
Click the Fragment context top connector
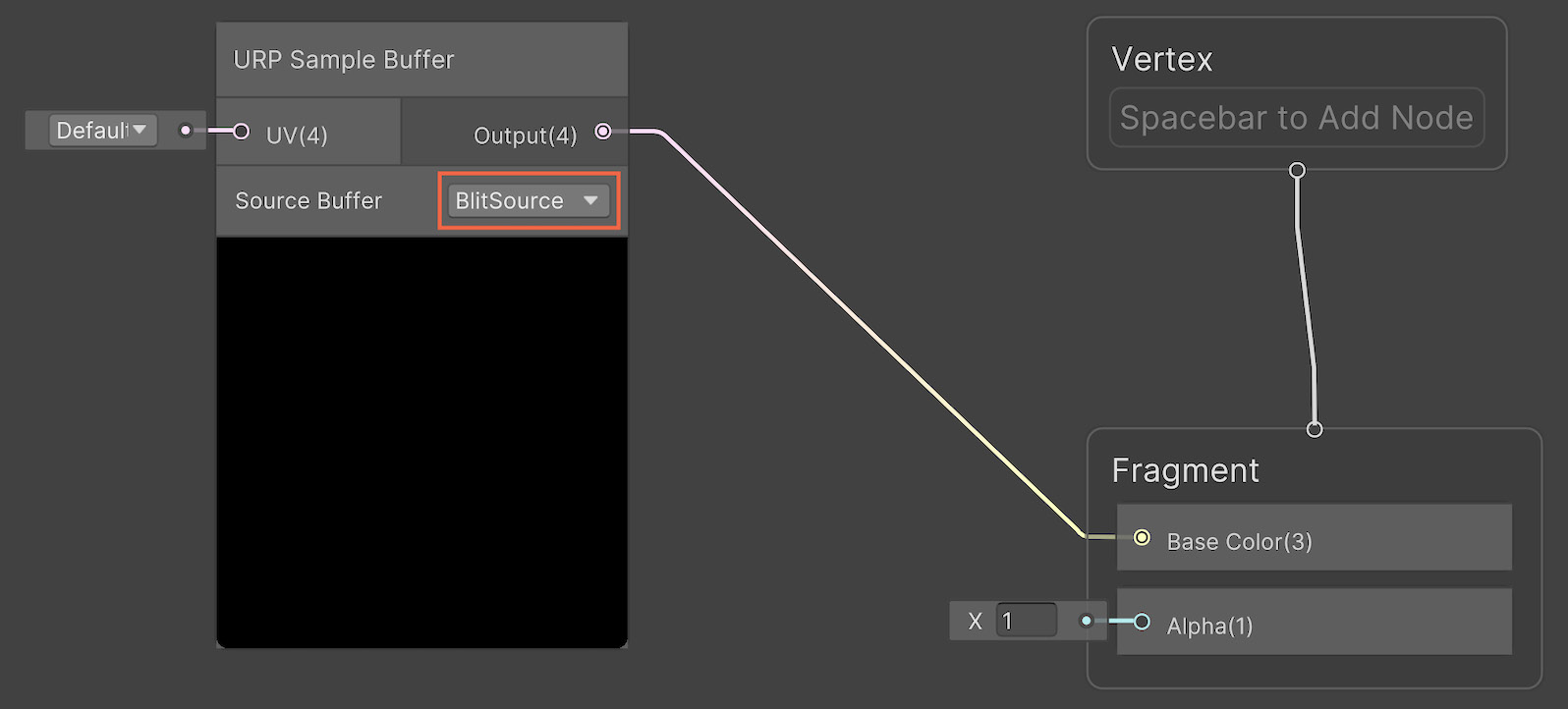coord(1315,429)
